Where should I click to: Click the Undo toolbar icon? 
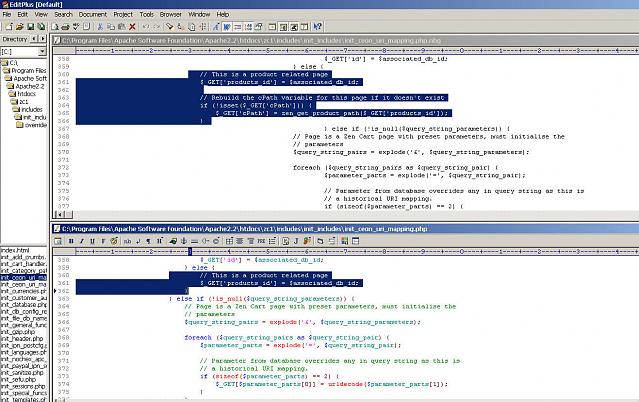click(x=145, y=27)
